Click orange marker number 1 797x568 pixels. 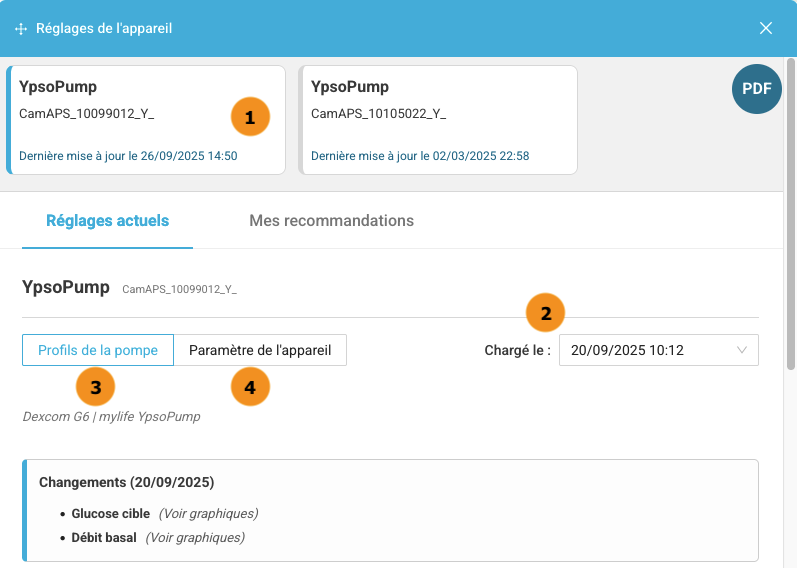250,117
